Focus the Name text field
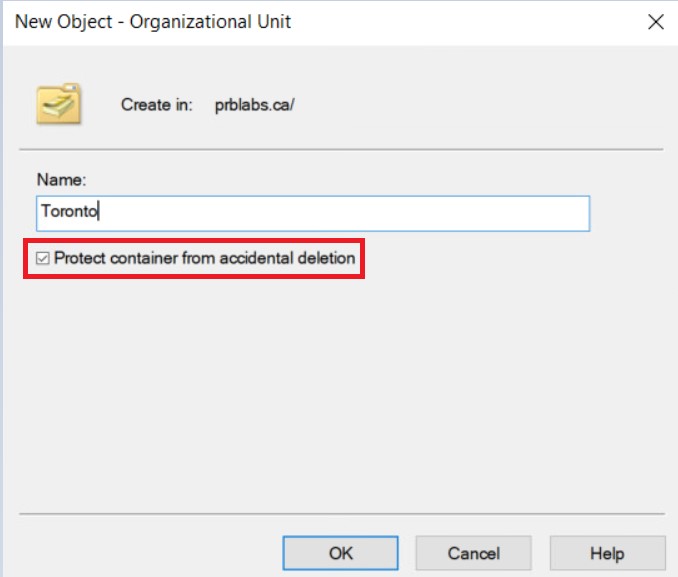Screen dimensions: 678x577 click(312, 212)
